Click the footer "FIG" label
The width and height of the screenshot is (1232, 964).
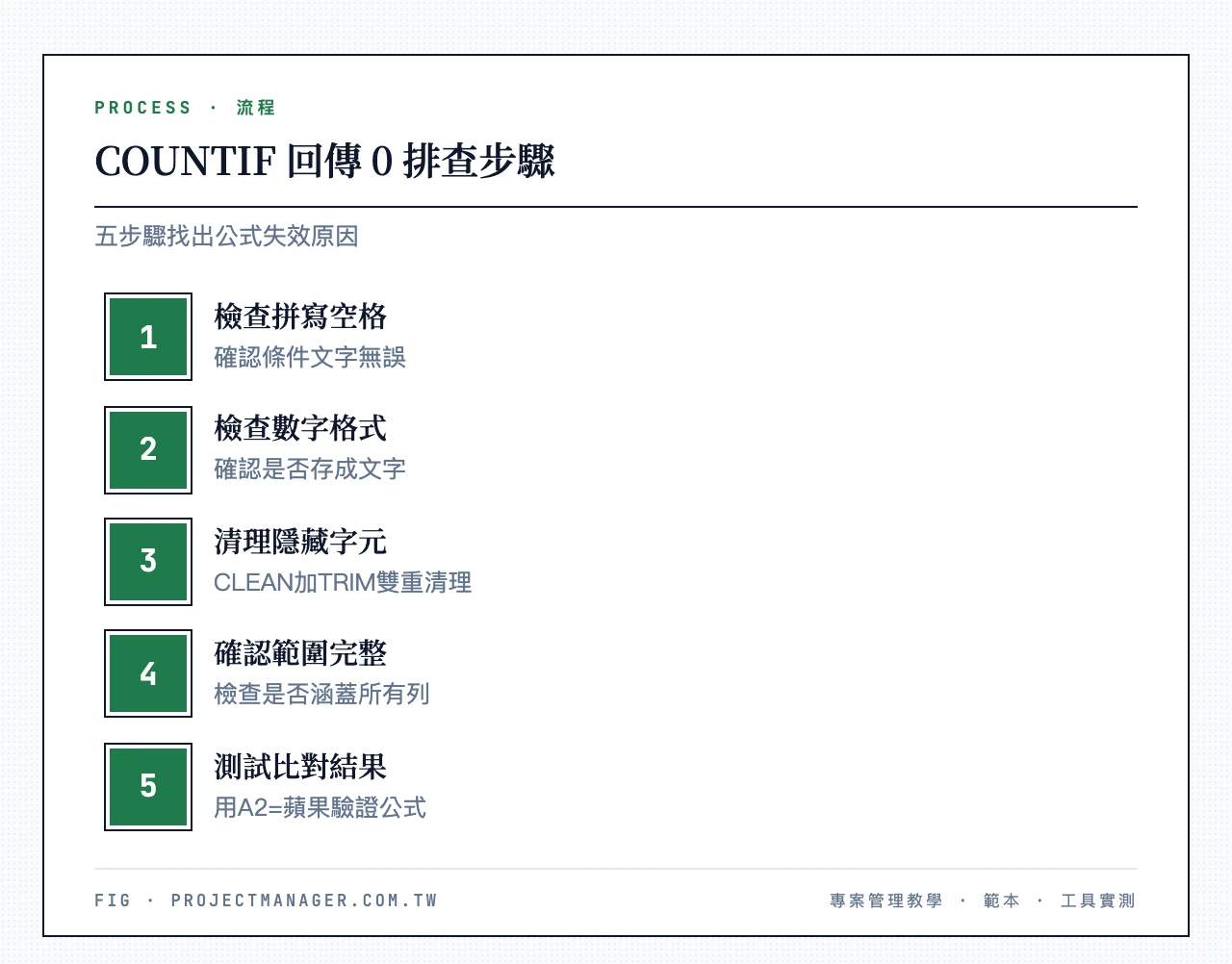point(113,901)
